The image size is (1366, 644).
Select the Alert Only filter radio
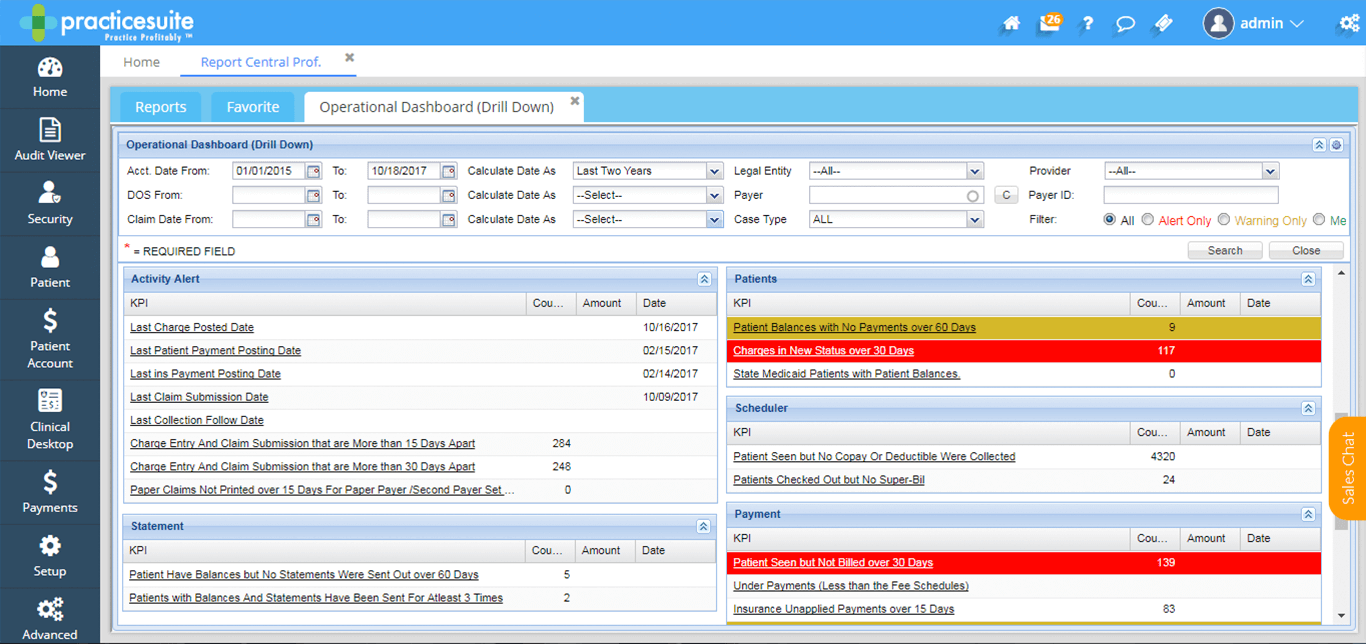[x=1148, y=220]
